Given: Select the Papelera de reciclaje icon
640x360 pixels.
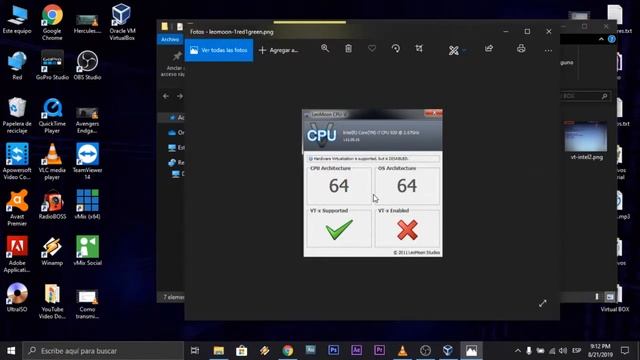Looking at the screenshot, I should click(17, 116).
